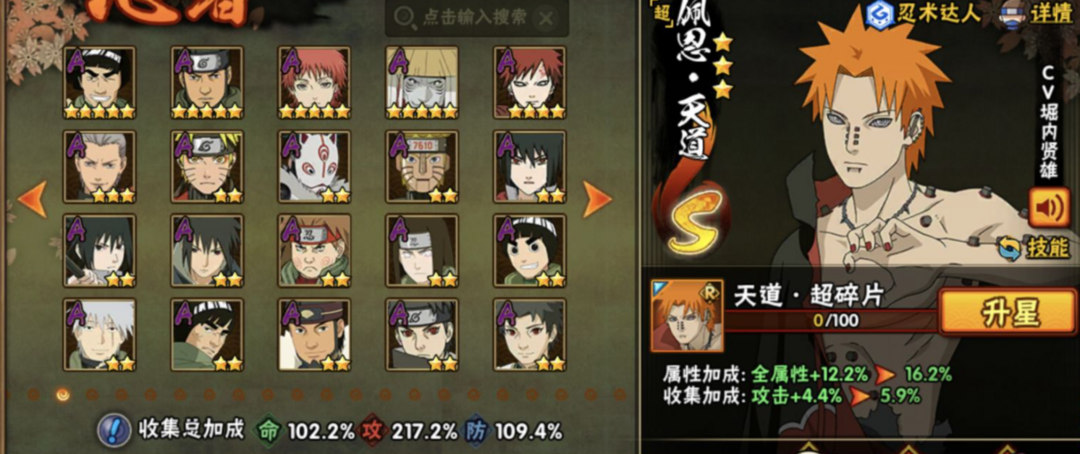Select red-haired Gaara portrait in top row
Viewport: 1080px width, 454px height.
click(x=530, y=83)
